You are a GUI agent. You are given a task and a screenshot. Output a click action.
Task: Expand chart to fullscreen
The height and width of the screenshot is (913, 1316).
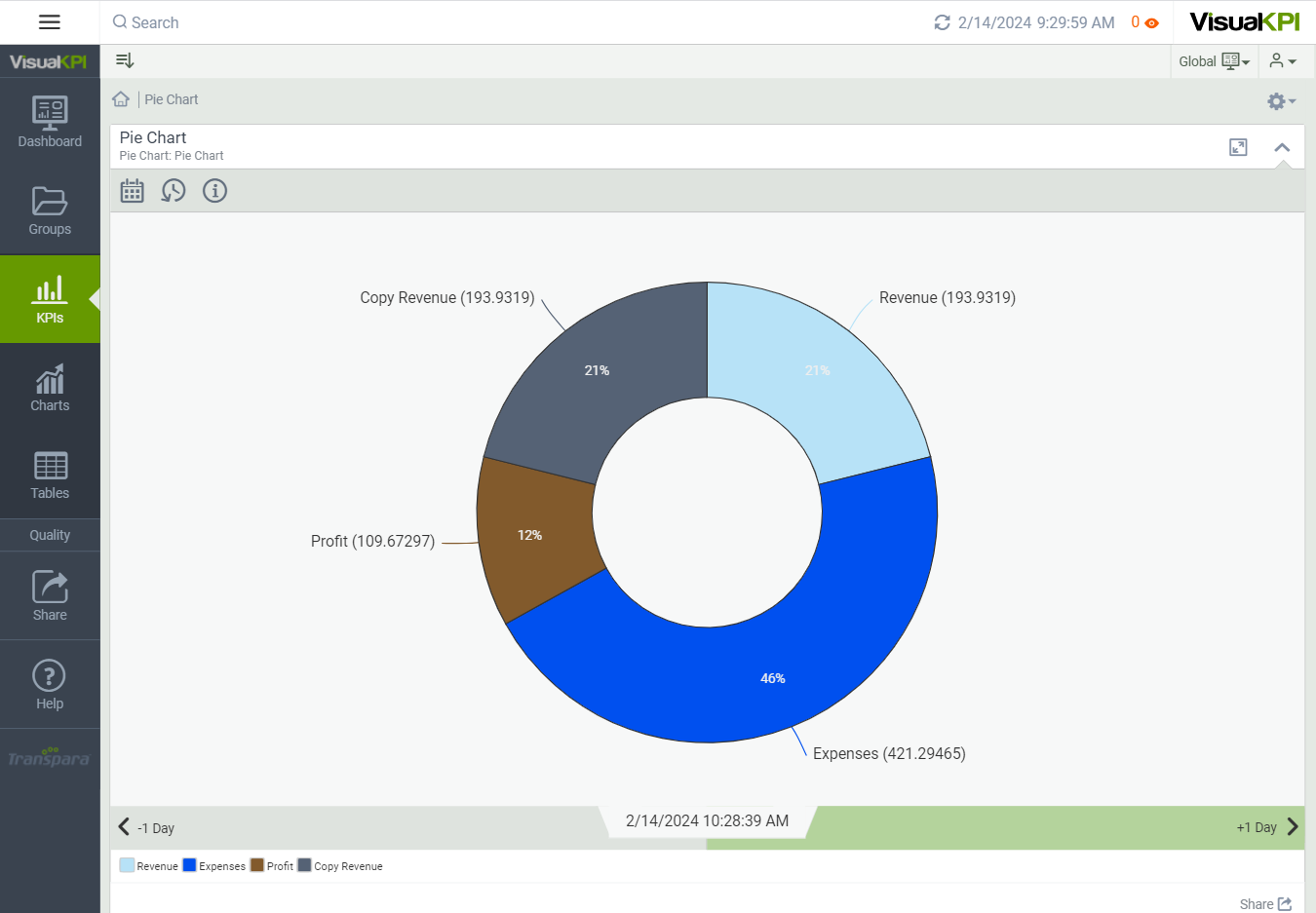click(x=1238, y=147)
